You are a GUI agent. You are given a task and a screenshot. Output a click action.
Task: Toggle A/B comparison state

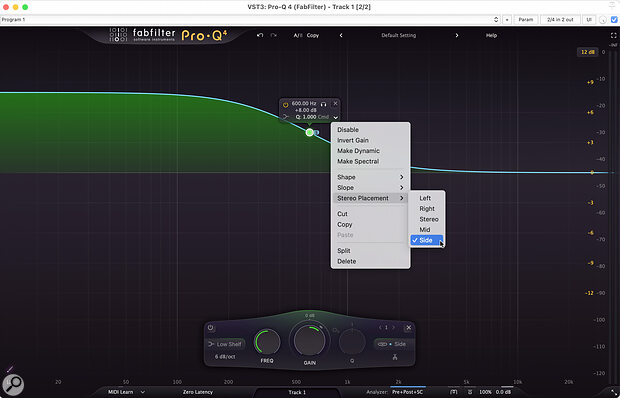pos(298,35)
